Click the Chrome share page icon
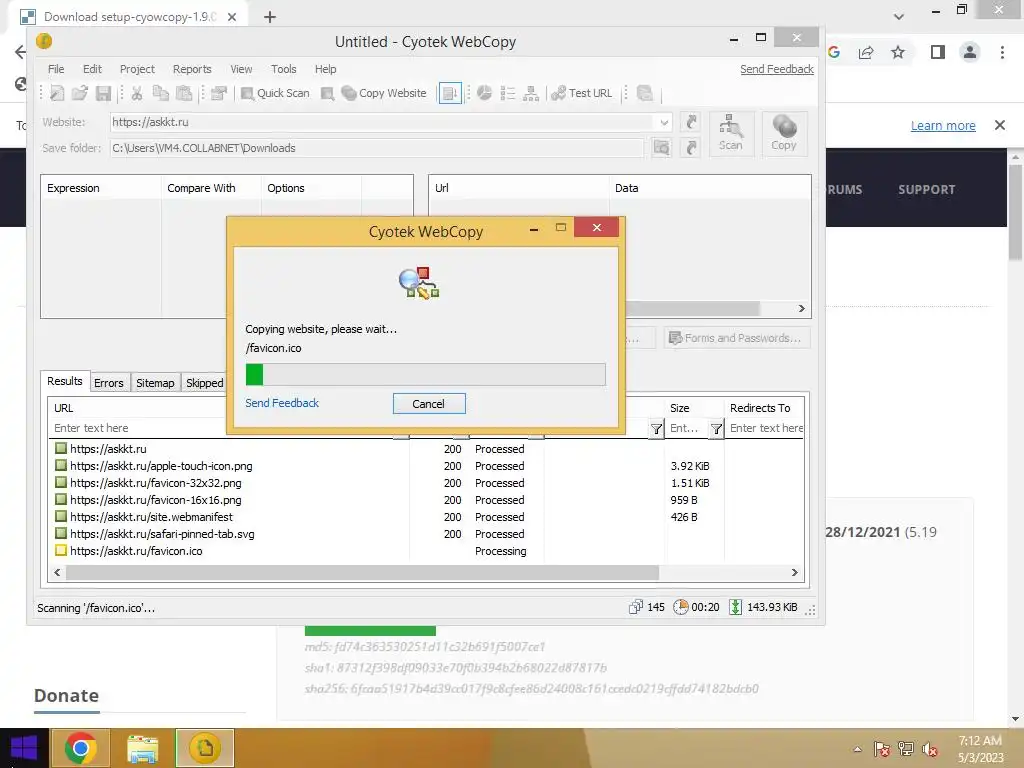Screen dimensions: 1024x768 866,52
